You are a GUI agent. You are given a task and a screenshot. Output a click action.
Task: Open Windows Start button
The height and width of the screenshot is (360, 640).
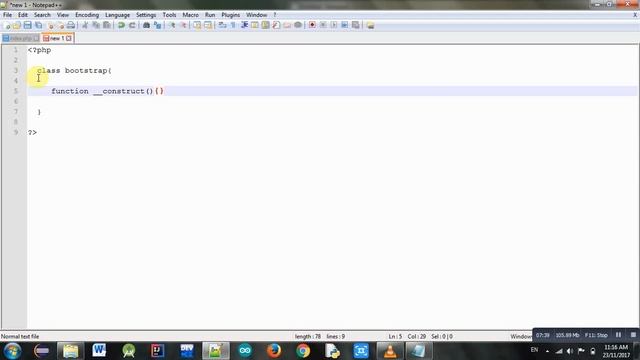pos(12,351)
